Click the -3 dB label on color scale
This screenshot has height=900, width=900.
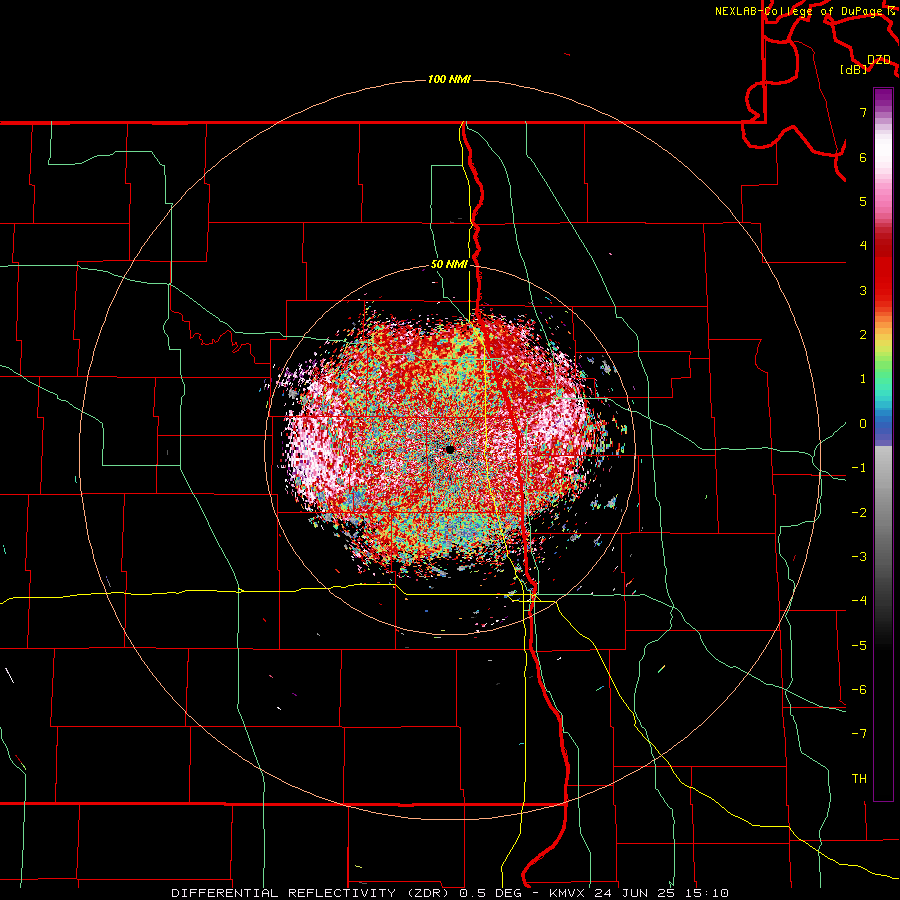pos(859,557)
